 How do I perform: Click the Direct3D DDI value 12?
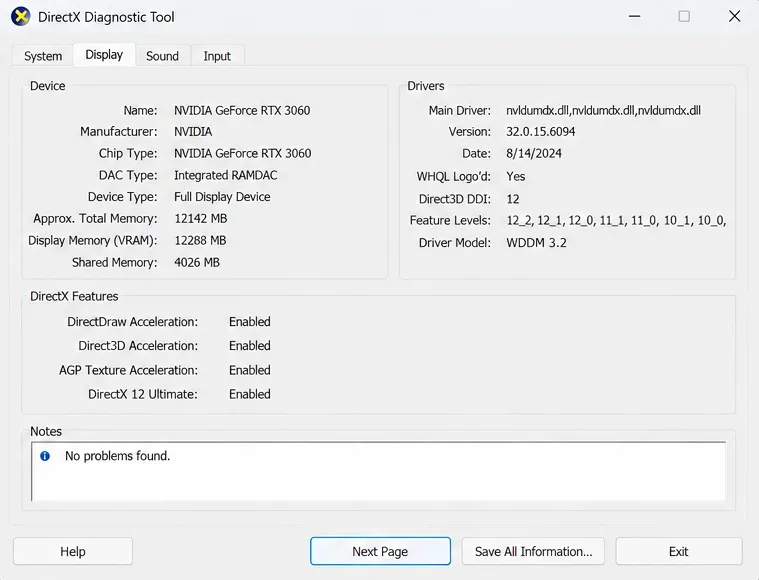[x=513, y=199]
